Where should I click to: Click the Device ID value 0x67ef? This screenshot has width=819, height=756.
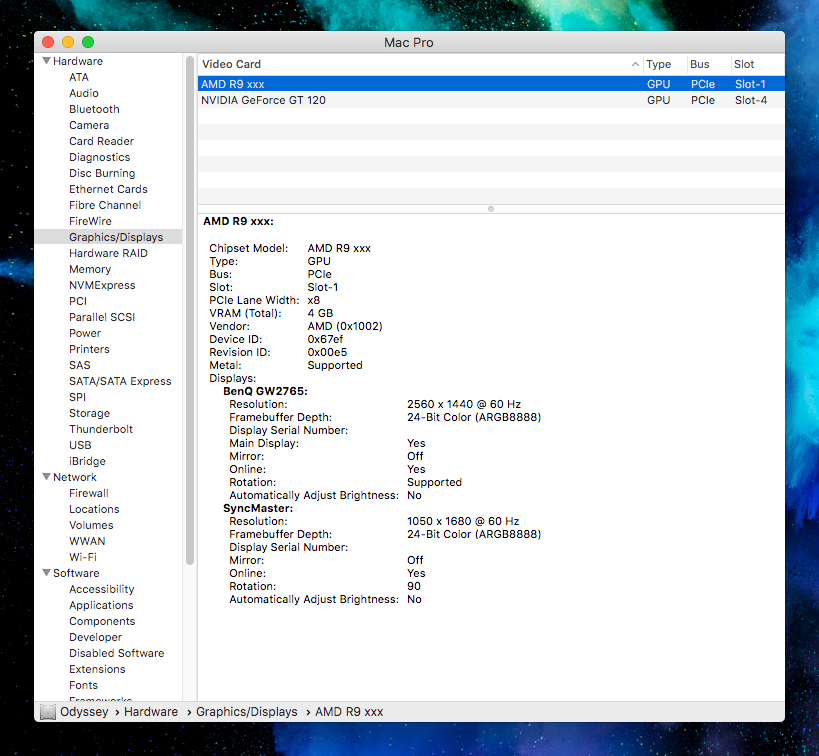pyautogui.click(x=325, y=339)
